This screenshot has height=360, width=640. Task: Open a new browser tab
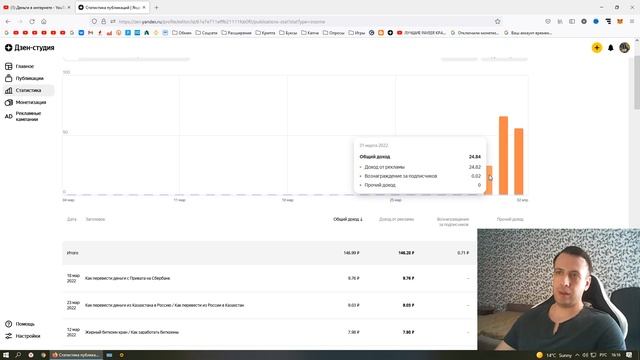pos(156,7)
